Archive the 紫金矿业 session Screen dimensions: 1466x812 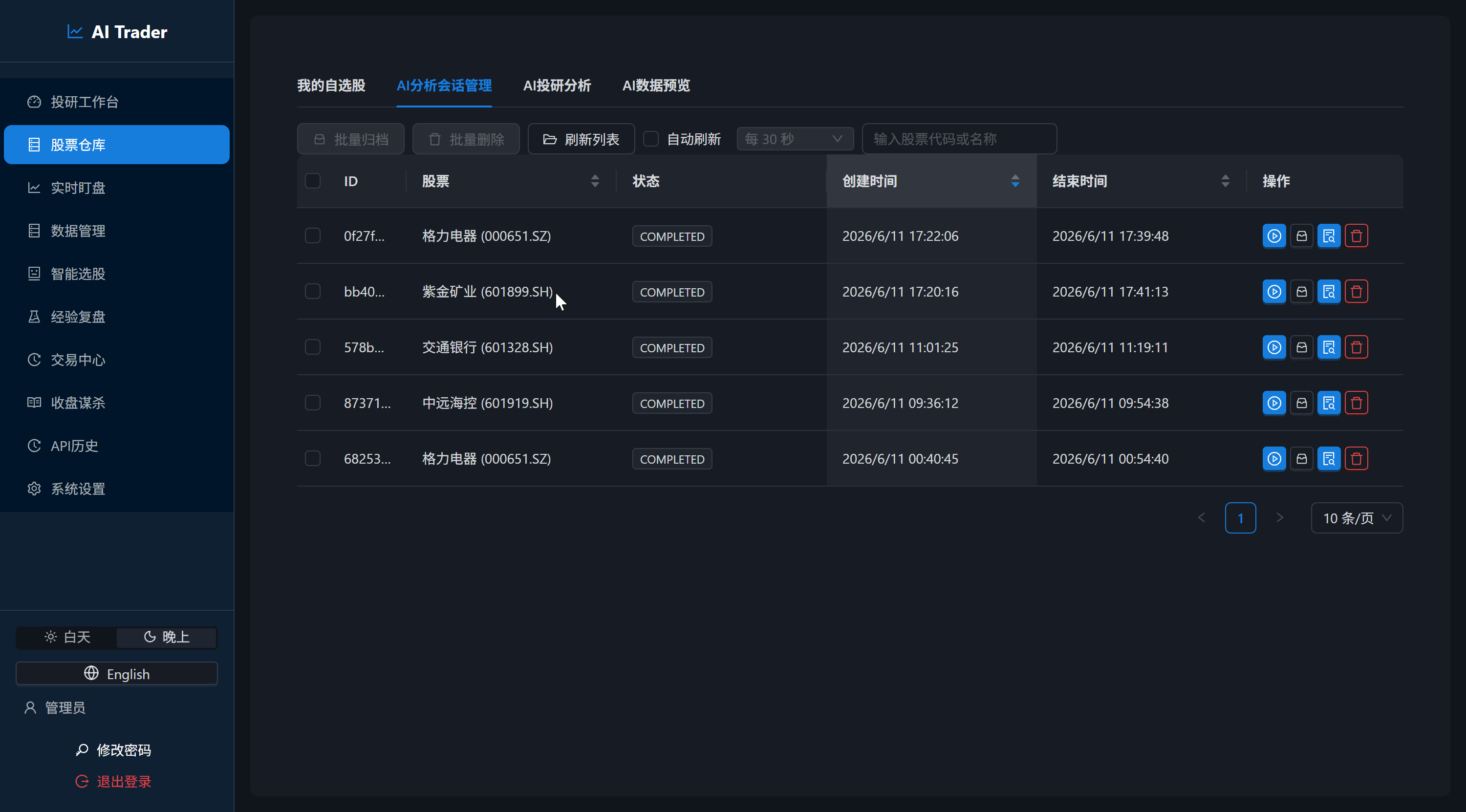(1301, 291)
